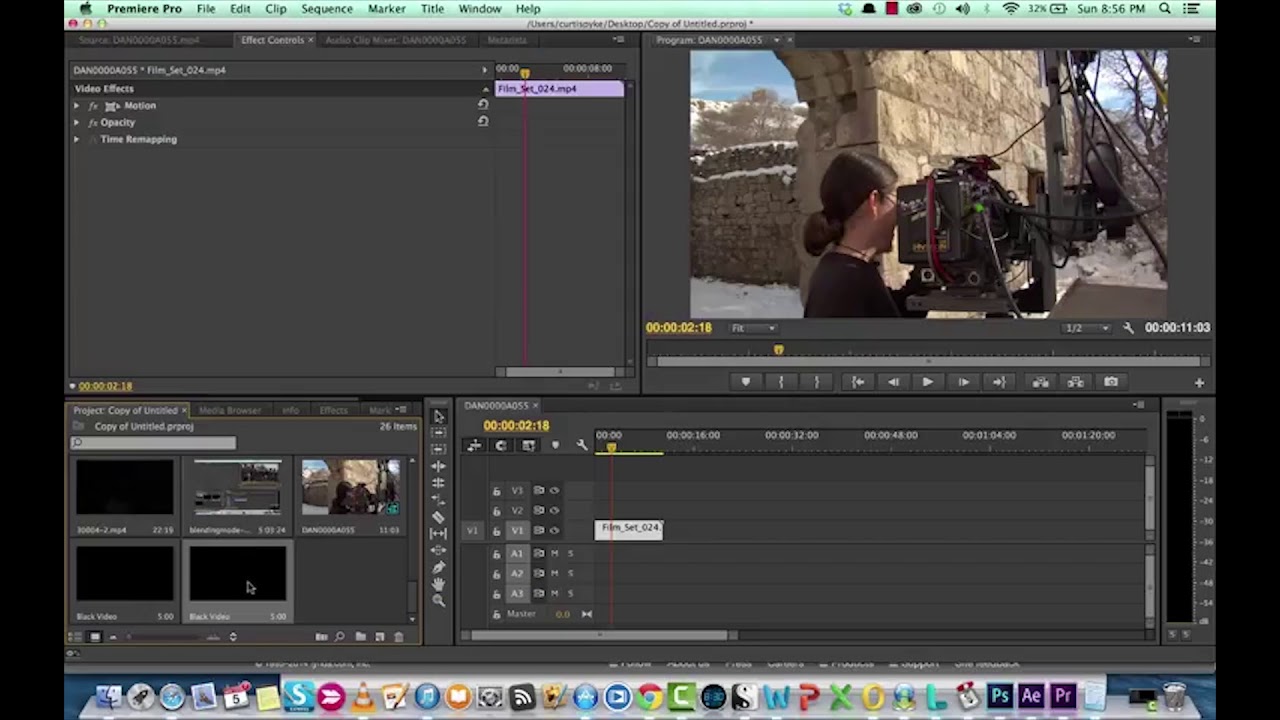Toggle V1 track output eye
The width and height of the screenshot is (1280, 720).
tap(554, 531)
